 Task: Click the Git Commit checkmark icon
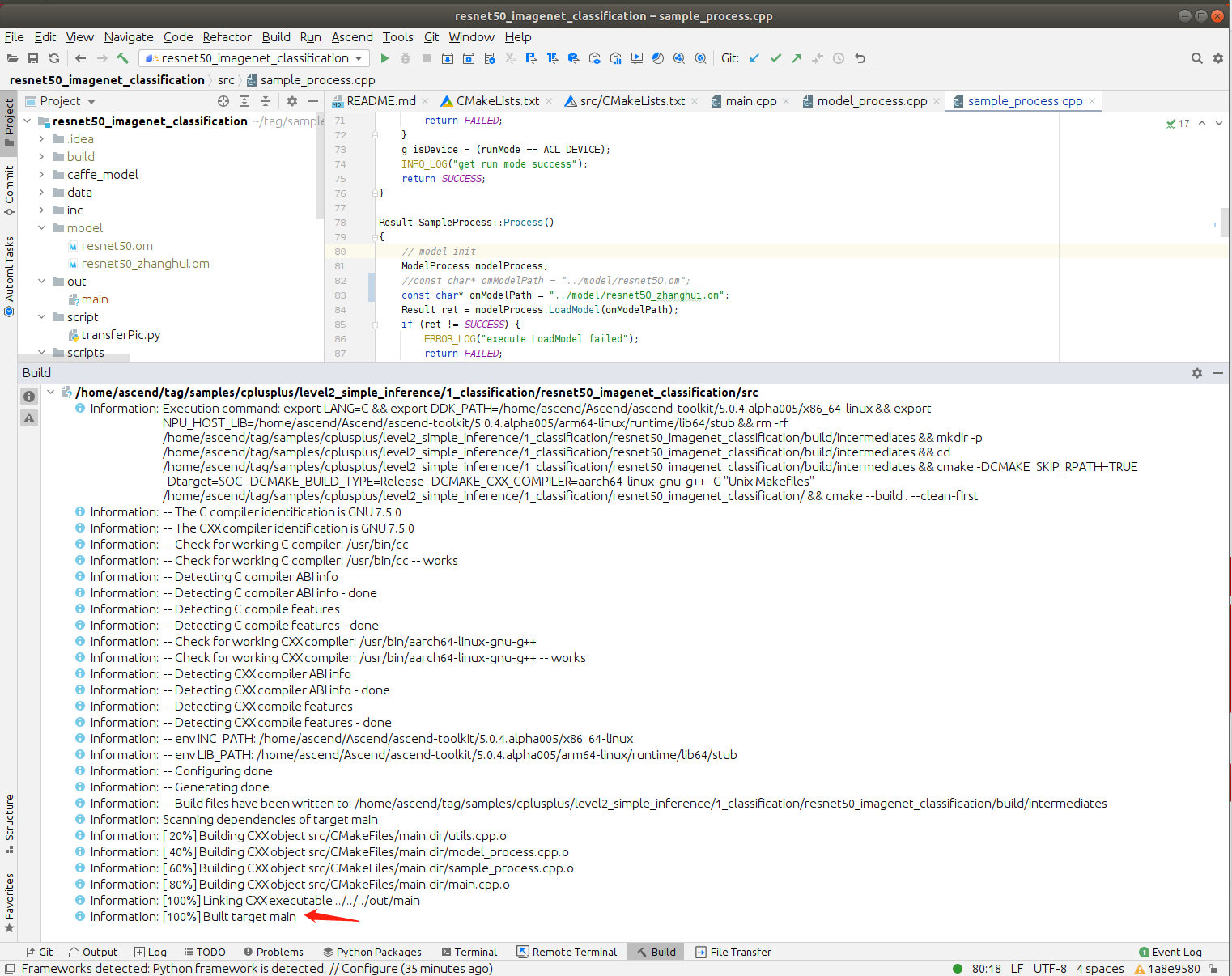click(775, 58)
